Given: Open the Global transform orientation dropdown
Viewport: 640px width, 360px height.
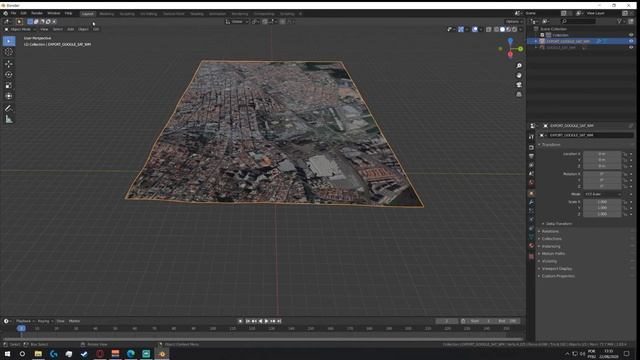Looking at the screenshot, I should point(237,22).
